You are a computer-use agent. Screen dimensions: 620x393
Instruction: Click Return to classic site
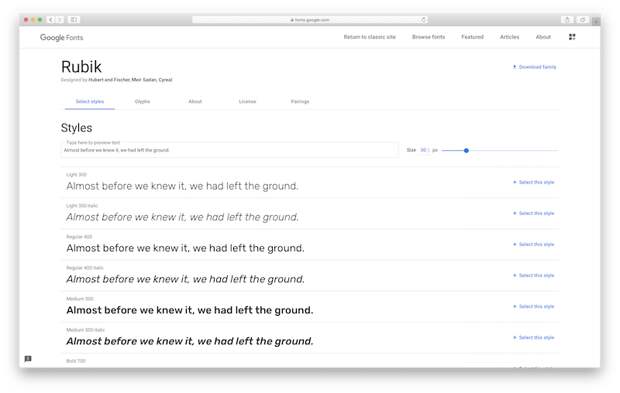tap(369, 37)
